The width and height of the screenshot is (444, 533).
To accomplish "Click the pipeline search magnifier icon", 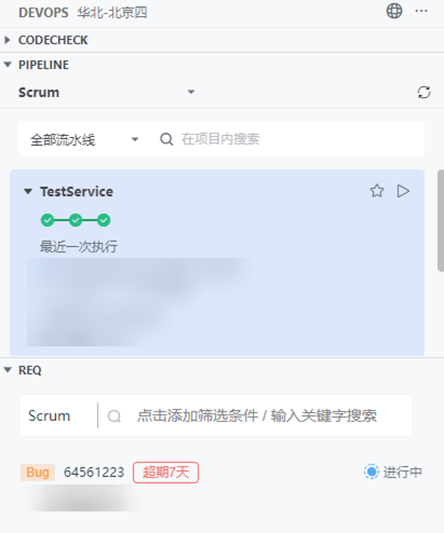I will tap(166, 139).
